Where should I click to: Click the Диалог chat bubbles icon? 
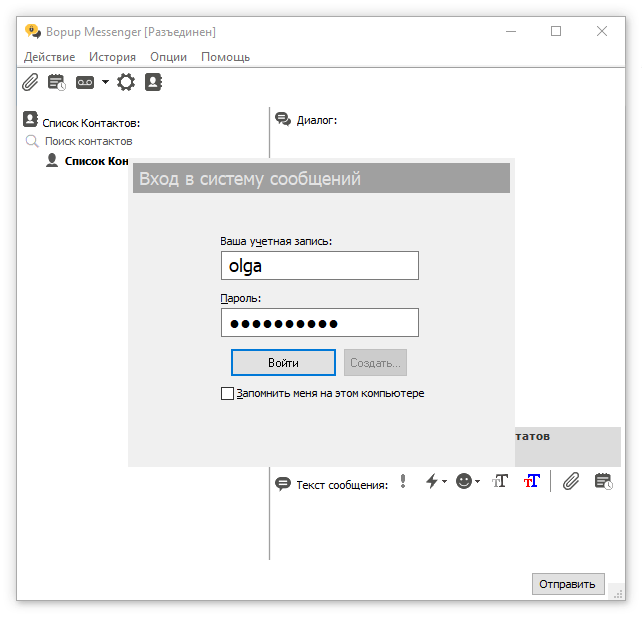(283, 119)
